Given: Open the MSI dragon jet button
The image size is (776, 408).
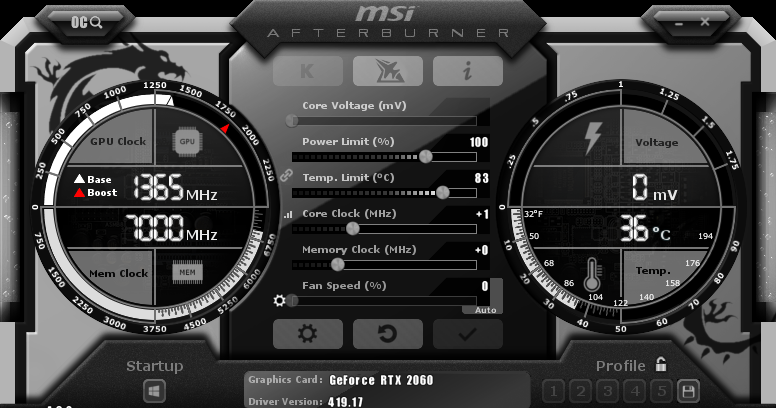Looking at the screenshot, I should coord(388,71).
